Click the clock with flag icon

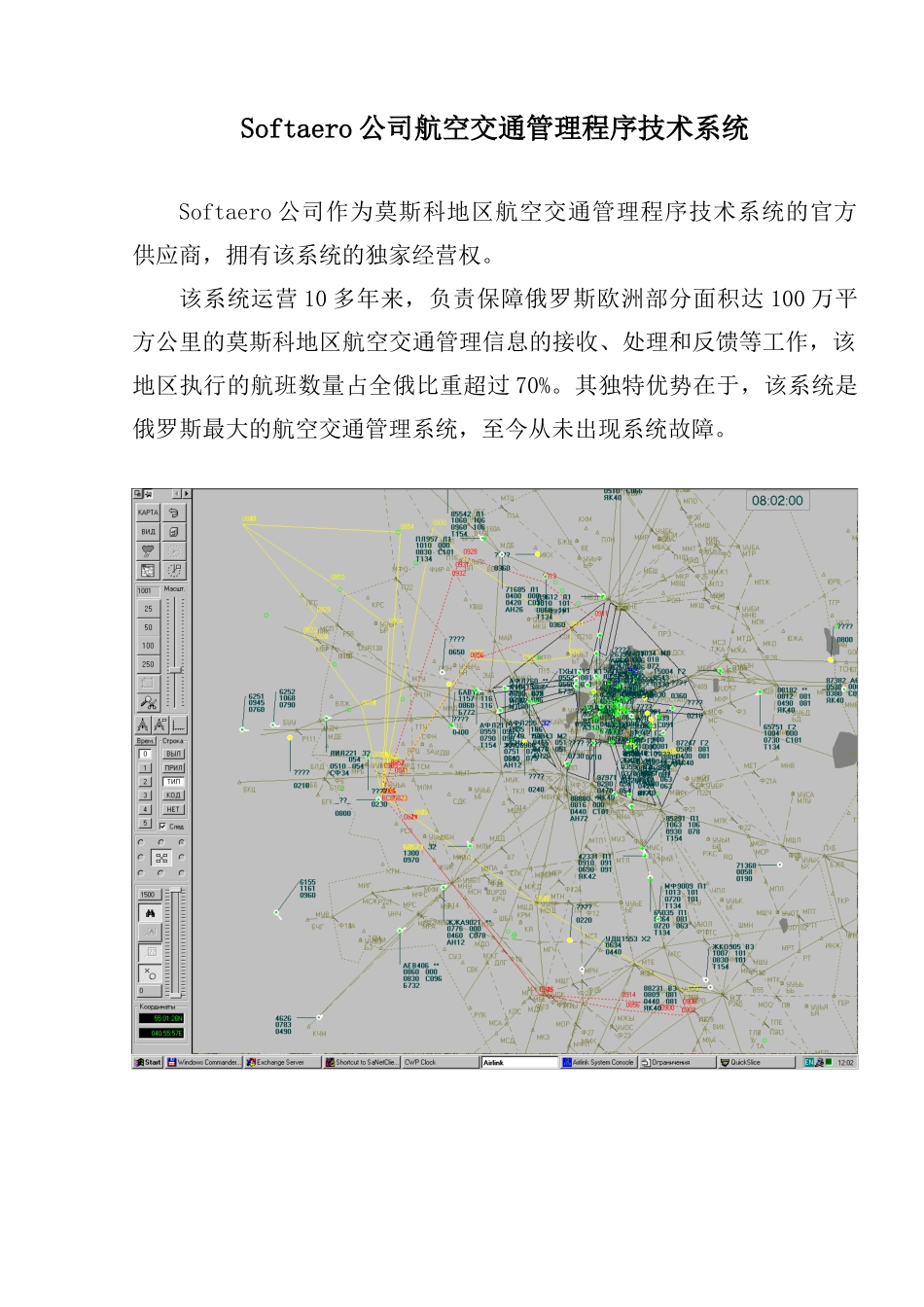click(174, 571)
